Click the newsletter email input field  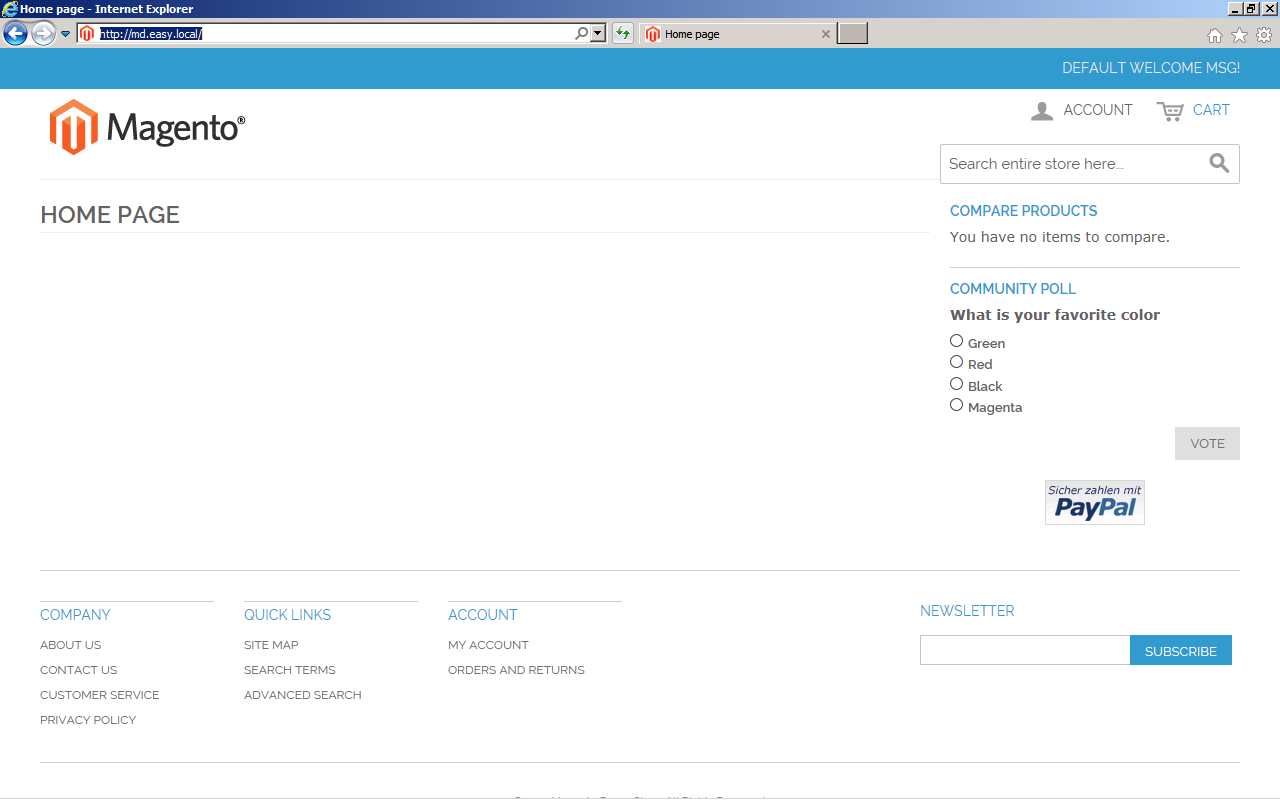point(1025,650)
